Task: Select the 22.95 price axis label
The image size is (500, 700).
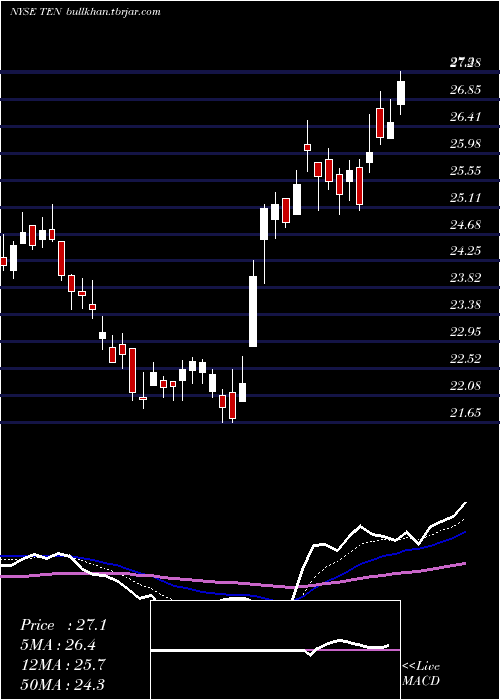Action: coord(465,332)
